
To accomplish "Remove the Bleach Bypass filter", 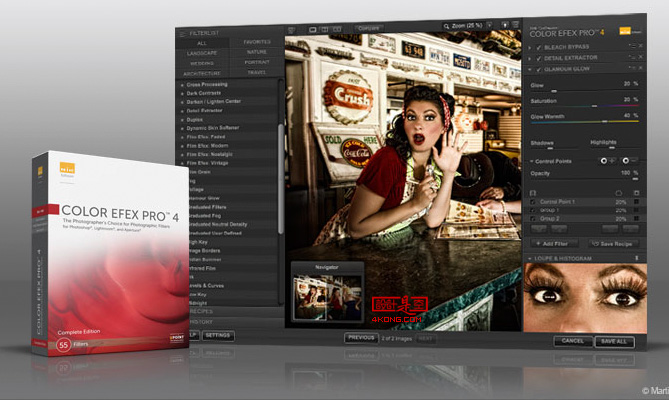I will (640, 46).
